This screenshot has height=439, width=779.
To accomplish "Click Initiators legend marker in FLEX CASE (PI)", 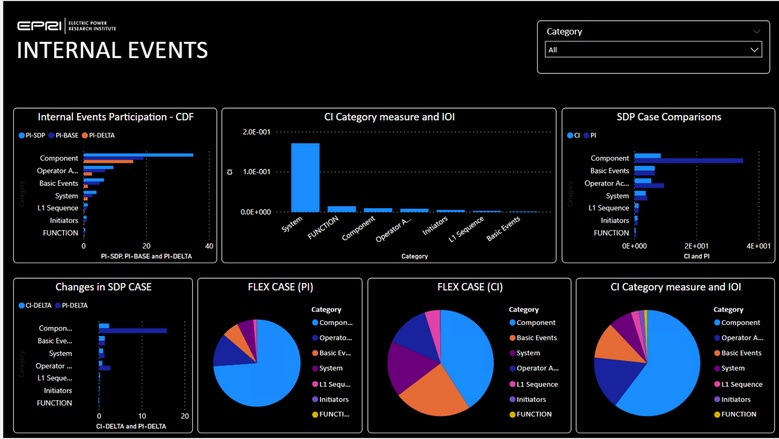I will [315, 399].
